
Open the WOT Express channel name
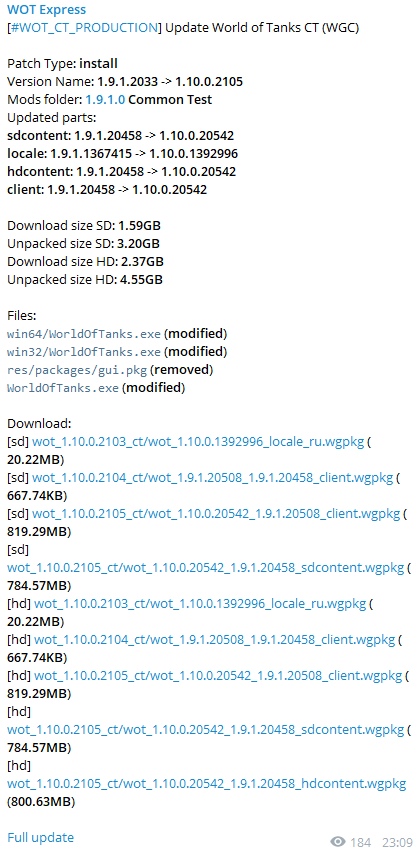tap(46, 10)
